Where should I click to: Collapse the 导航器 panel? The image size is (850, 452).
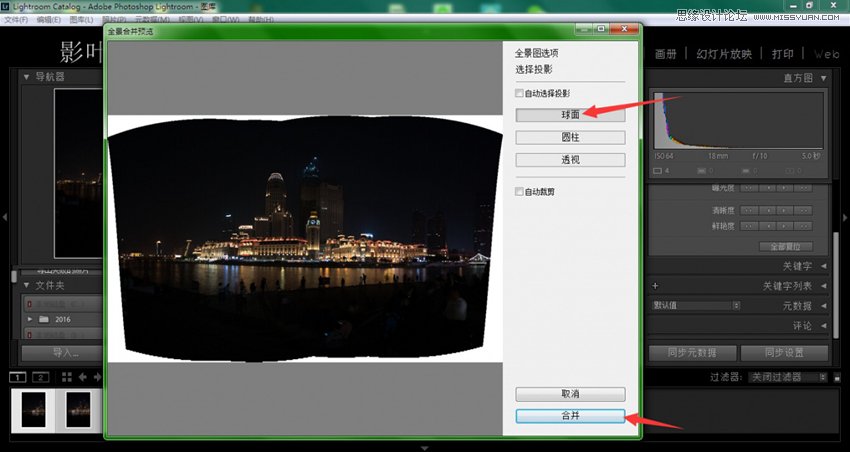point(27,77)
